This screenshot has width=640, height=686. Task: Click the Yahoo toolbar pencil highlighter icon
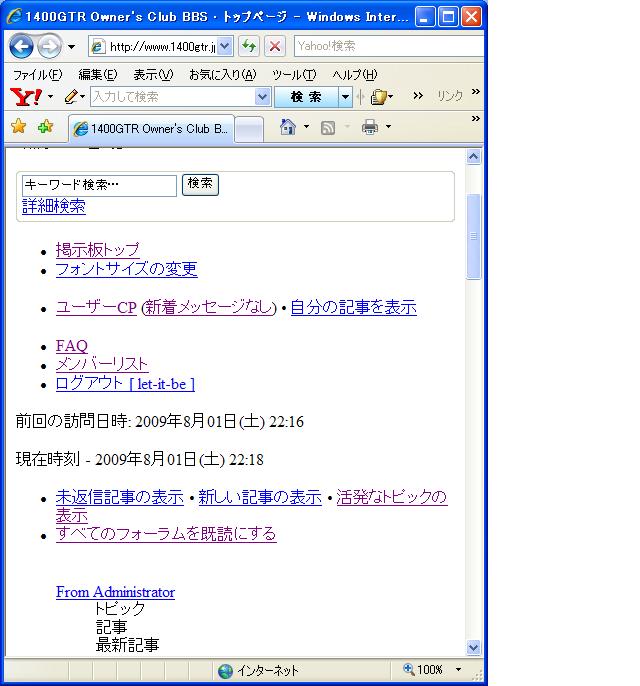pos(71,97)
